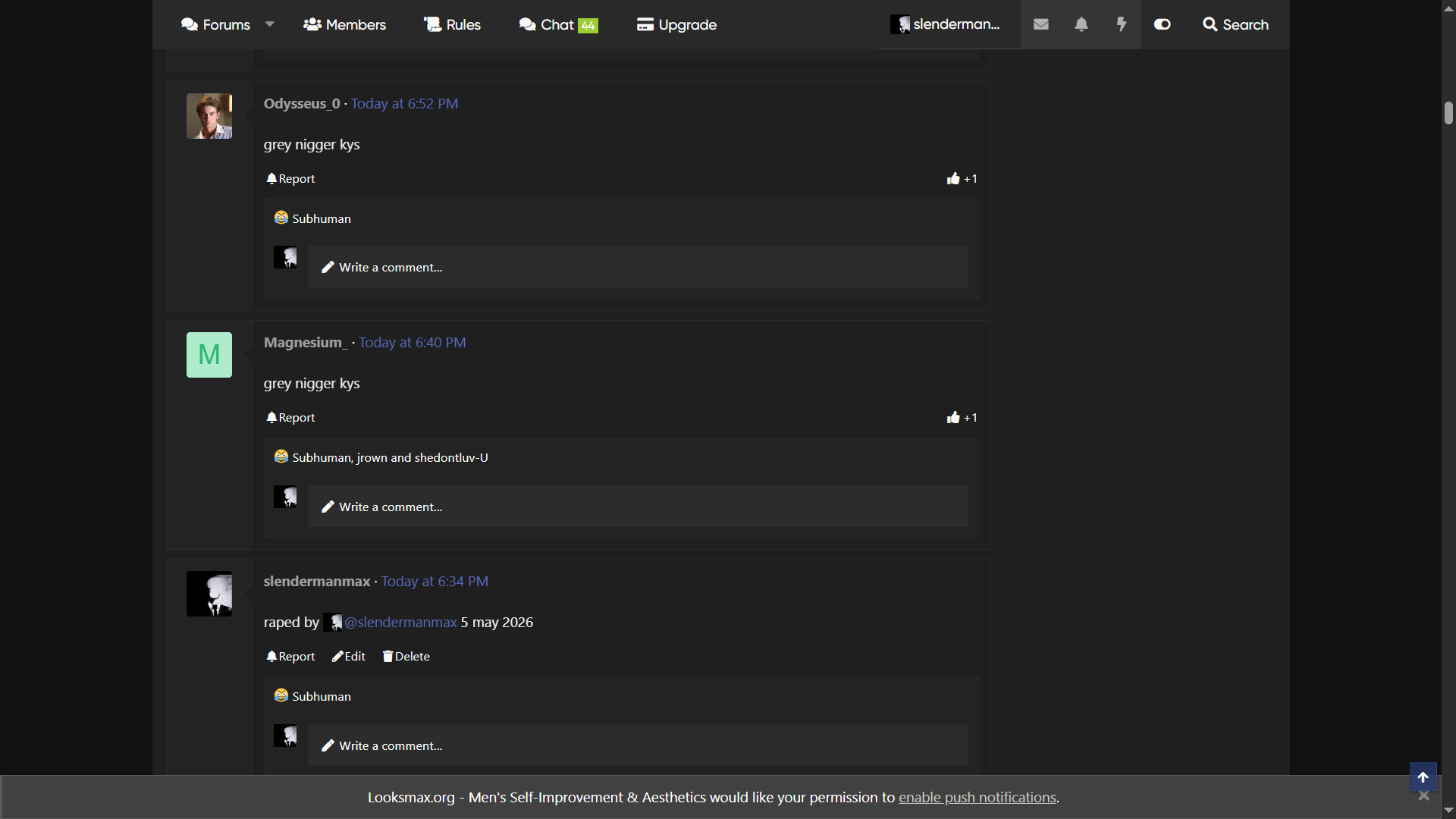1456x819 pixels.
Task: Open the alerts bell icon
Action: pyautogui.click(x=1081, y=24)
